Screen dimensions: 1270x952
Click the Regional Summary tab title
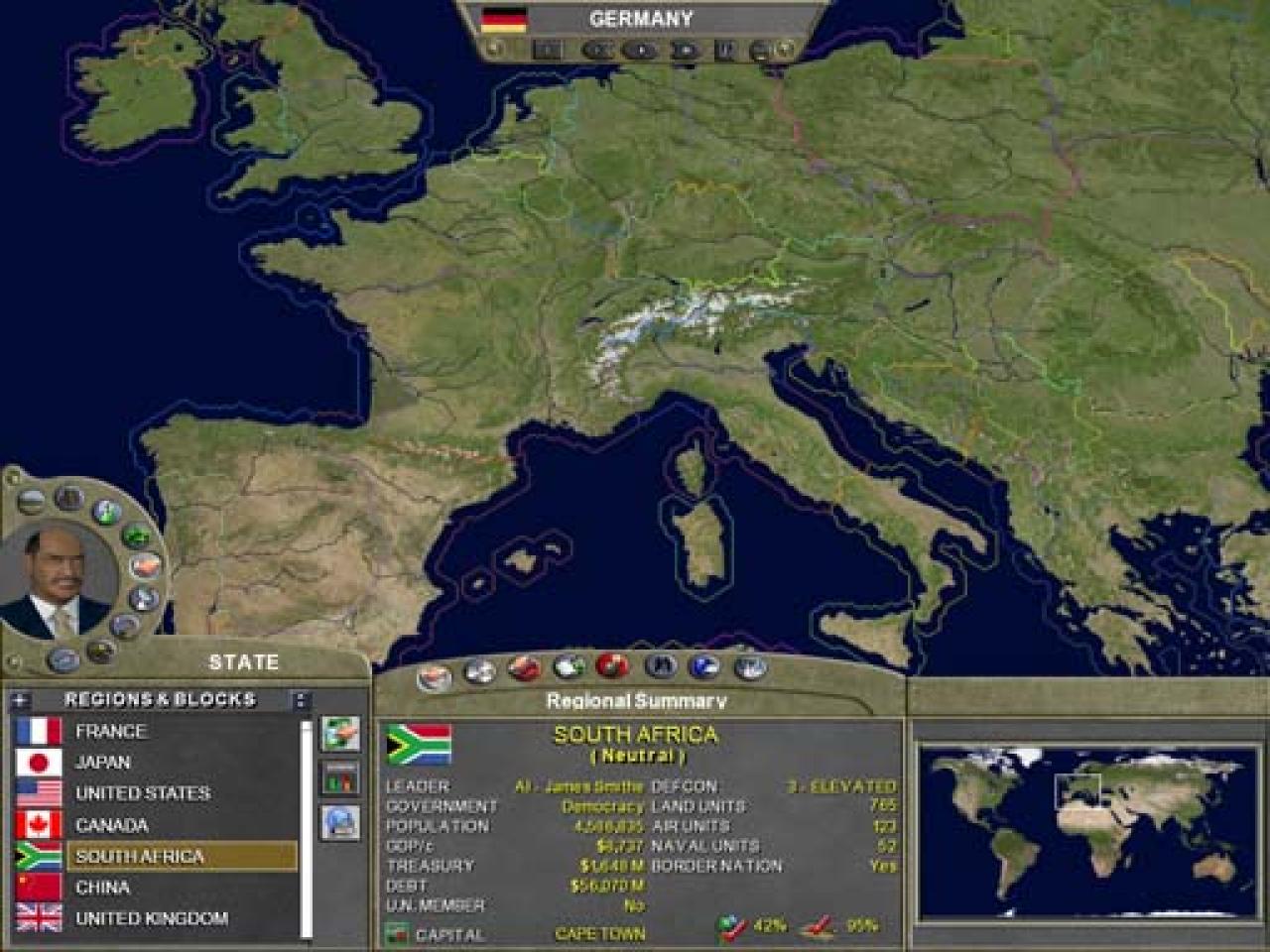click(x=636, y=701)
